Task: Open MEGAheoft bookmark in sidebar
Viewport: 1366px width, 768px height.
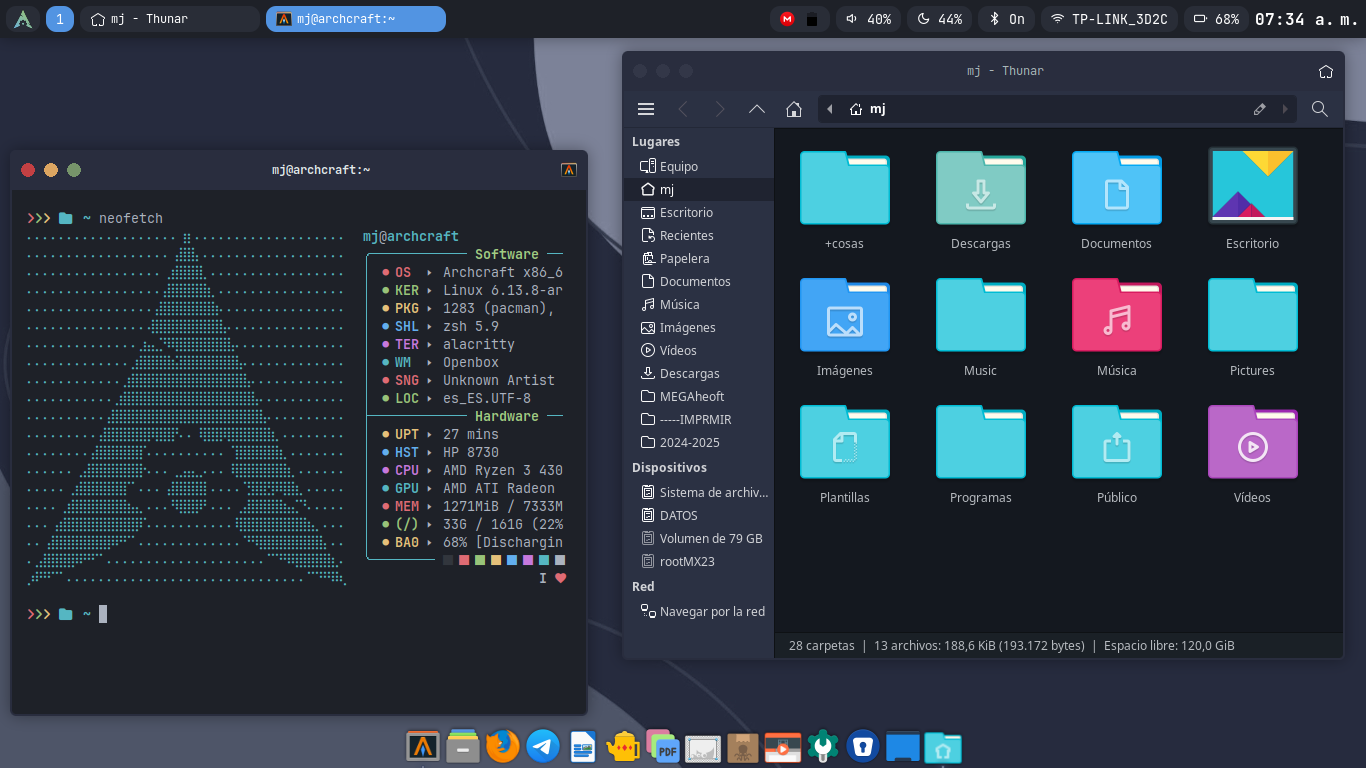Action: [x=698, y=396]
